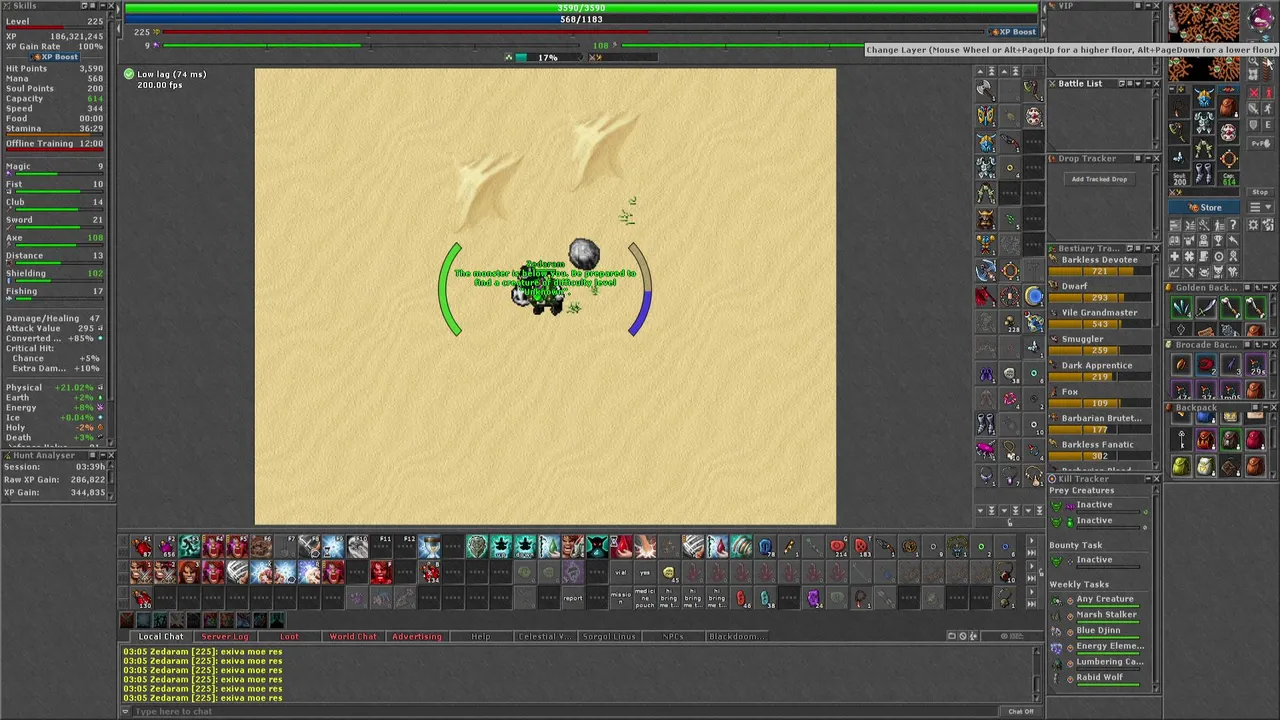Open the help question mark control button
Viewport: 1280px width, 720px height.
(x=1233, y=224)
